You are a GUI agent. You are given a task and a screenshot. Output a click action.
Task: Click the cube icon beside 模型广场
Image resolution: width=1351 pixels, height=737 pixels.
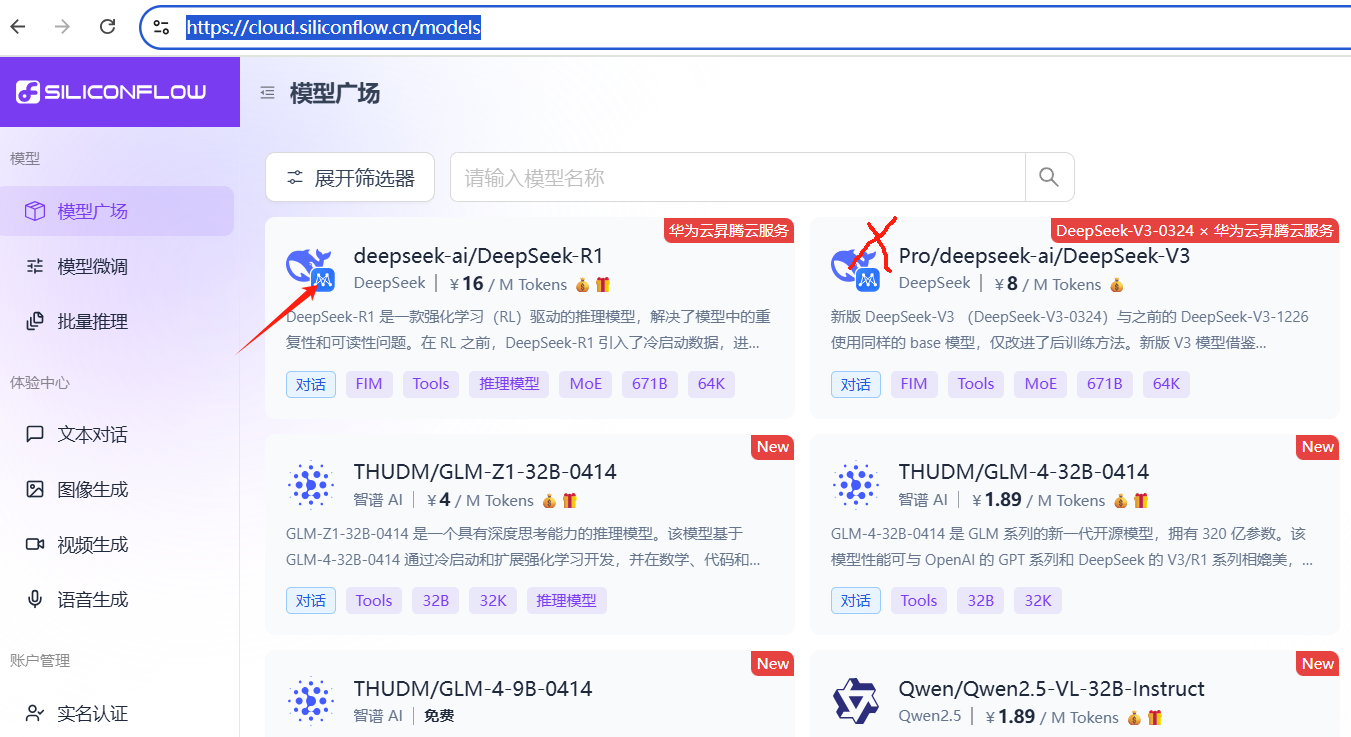(x=35, y=211)
